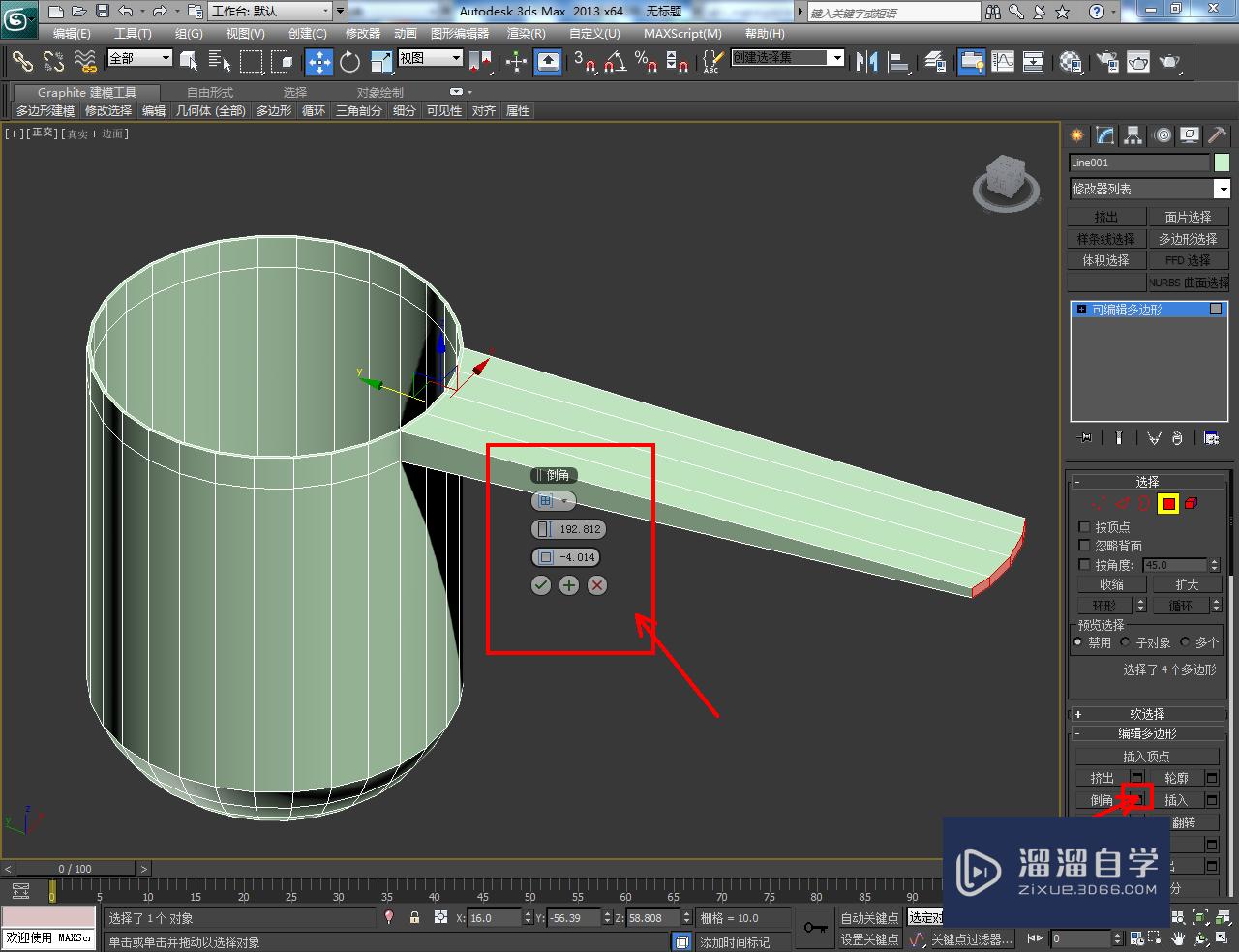Expand the 软选择 rollout
The width and height of the screenshot is (1239, 952).
click(x=1148, y=714)
